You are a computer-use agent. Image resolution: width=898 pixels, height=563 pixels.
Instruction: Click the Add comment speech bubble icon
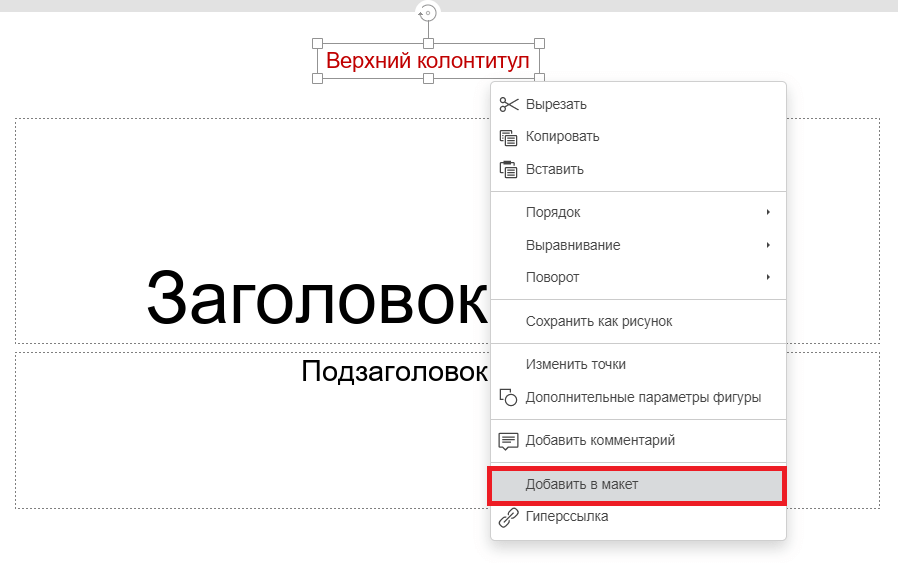509,440
